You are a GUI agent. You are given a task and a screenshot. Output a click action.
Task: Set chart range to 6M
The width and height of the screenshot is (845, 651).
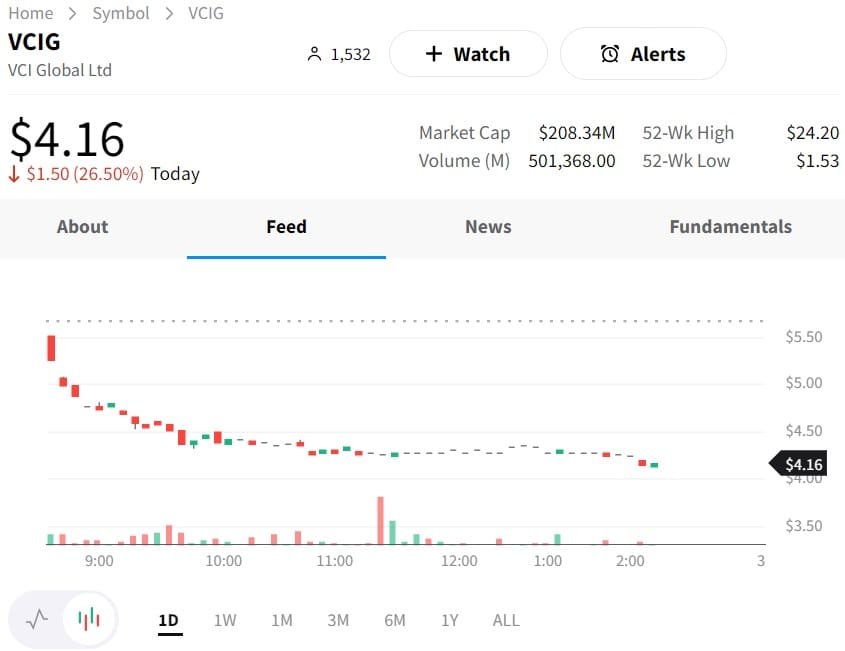395,620
